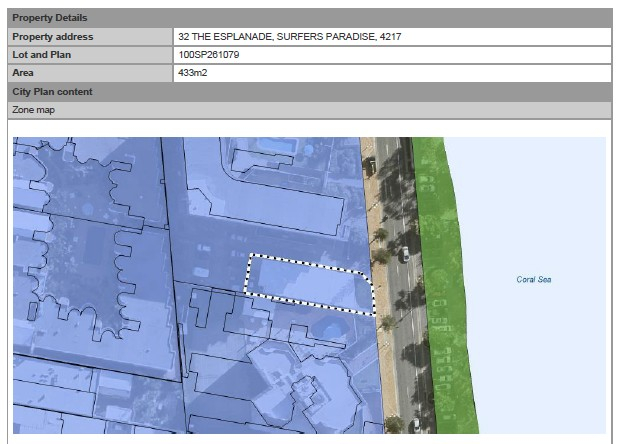The height and width of the screenshot is (444, 619).
Task: Click the Area row label
Action: [x=23, y=73]
